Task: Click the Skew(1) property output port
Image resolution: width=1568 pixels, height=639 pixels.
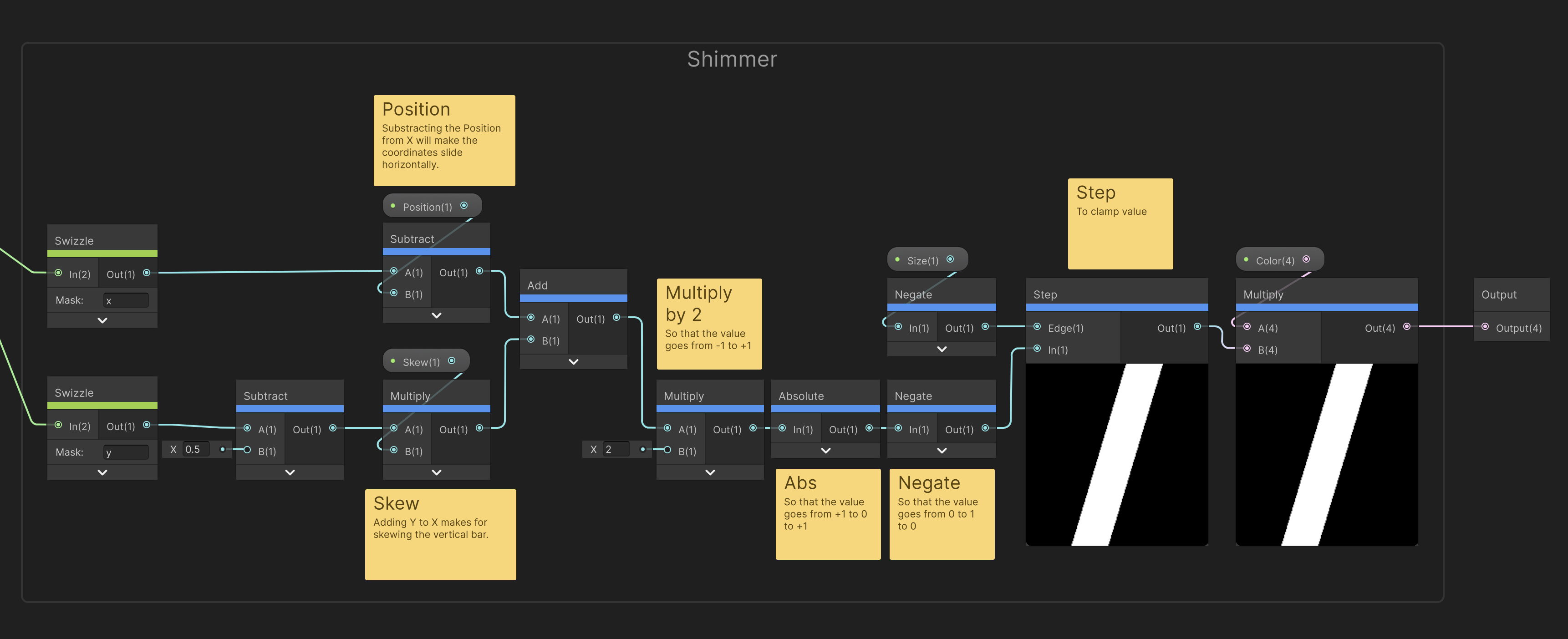Action: point(452,361)
